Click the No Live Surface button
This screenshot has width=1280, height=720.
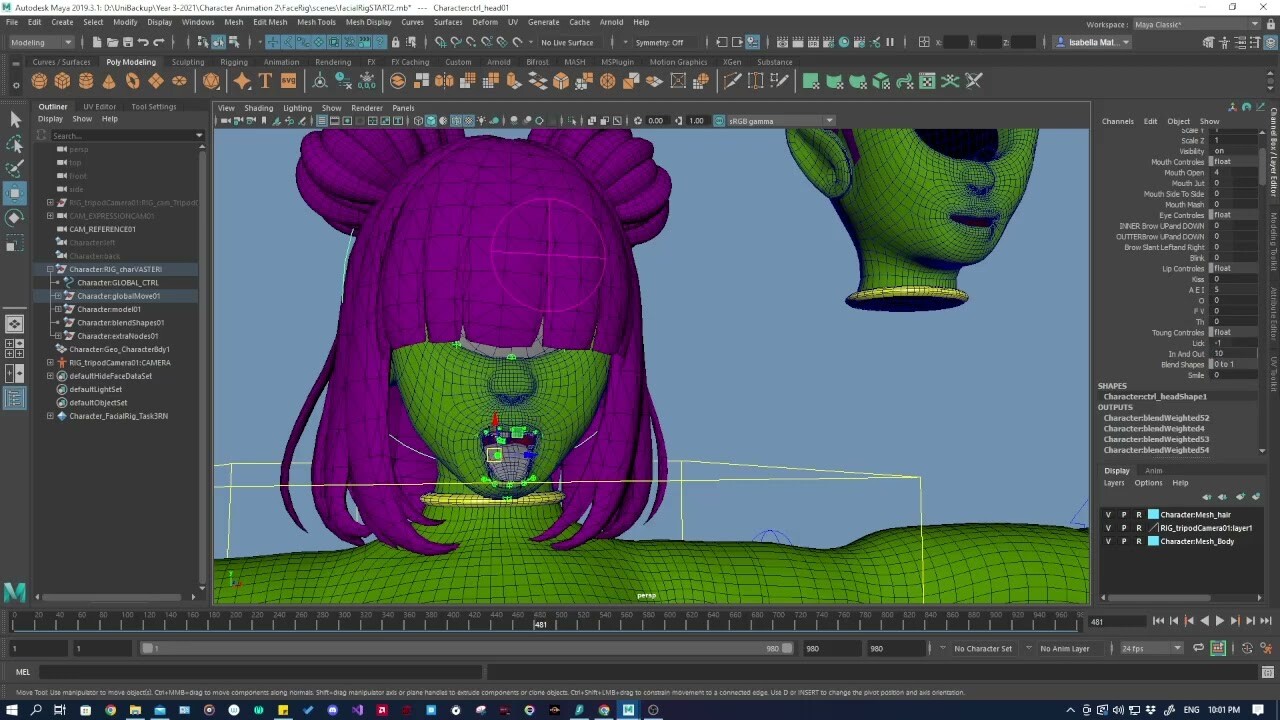pyautogui.click(x=566, y=42)
